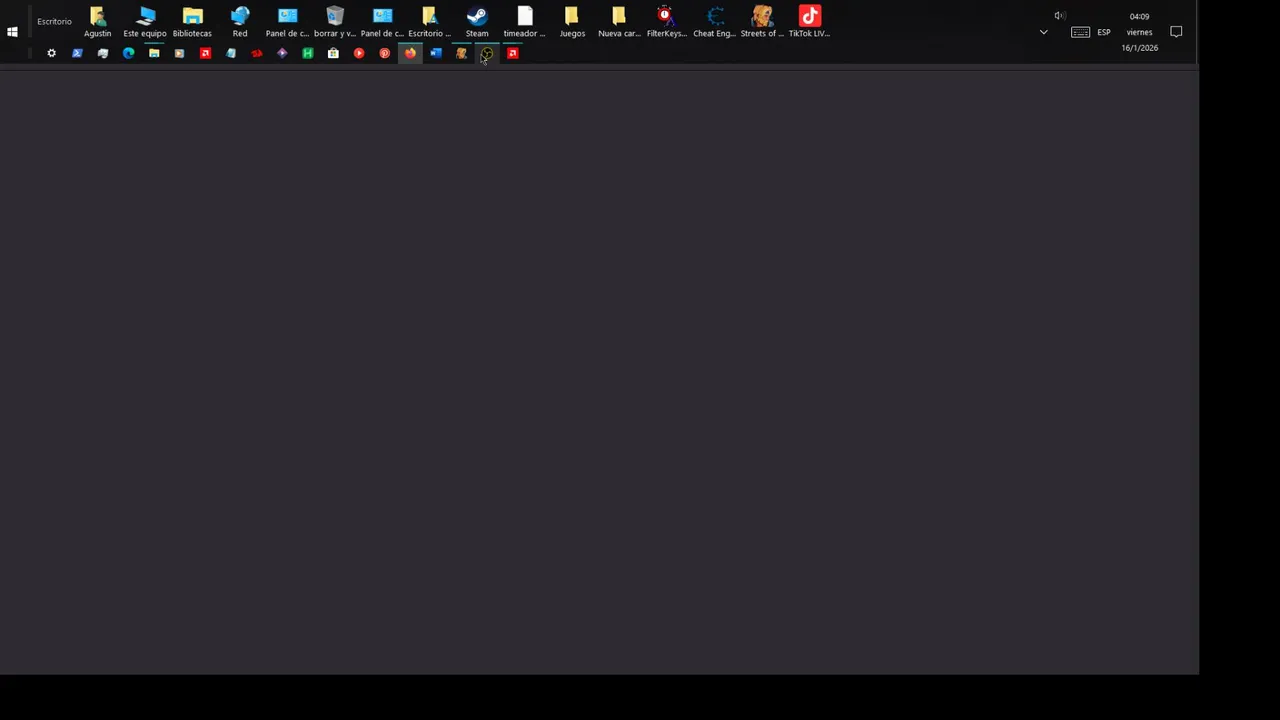Open PowerShell from the taskbar
Viewport: 1280px width, 720px height.
click(x=77, y=53)
